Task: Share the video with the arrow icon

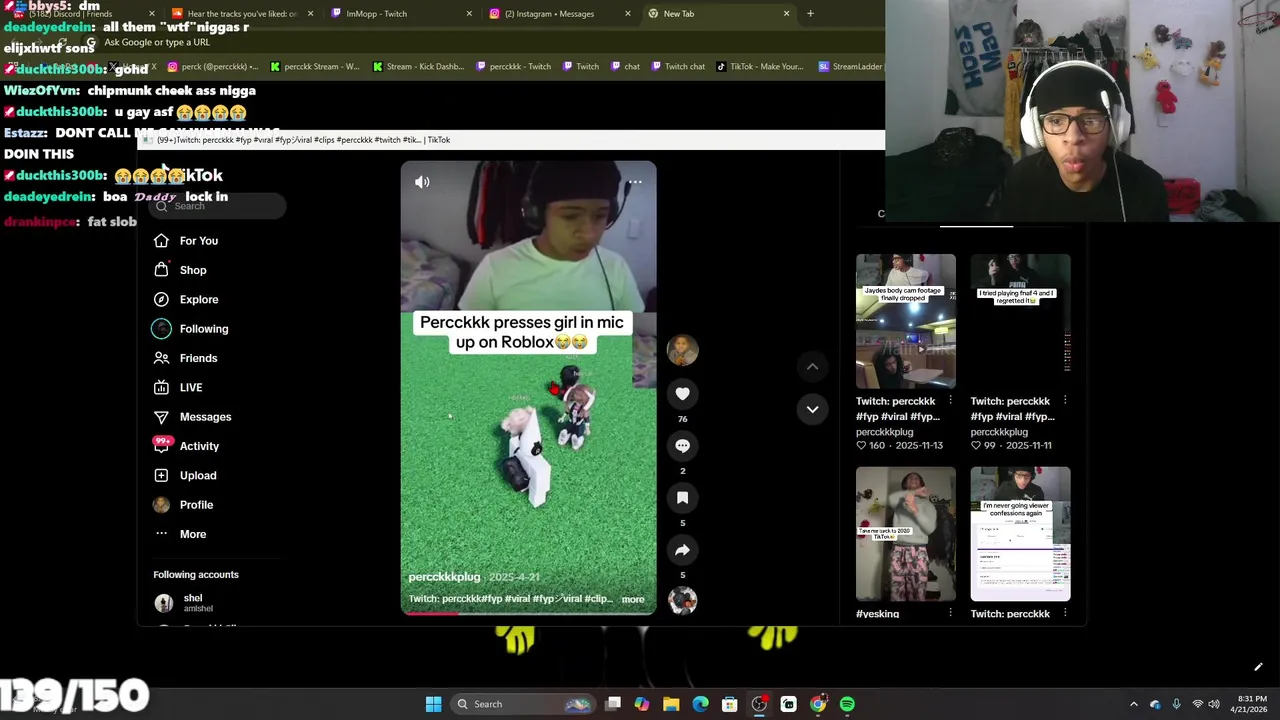Action: tap(682, 550)
